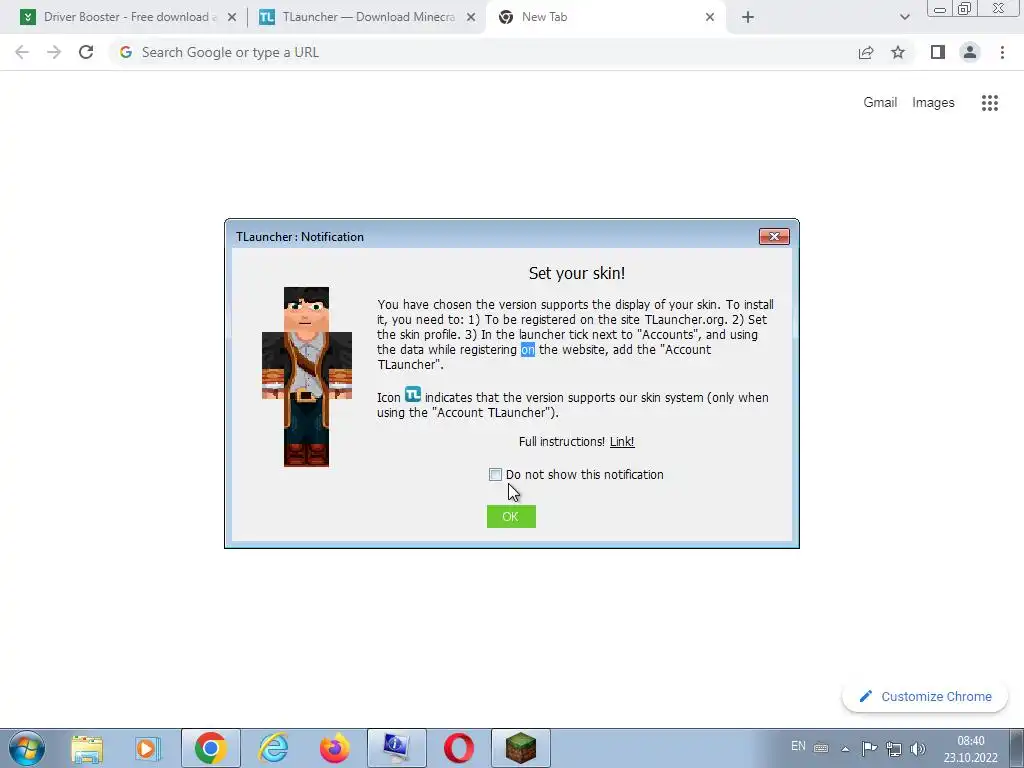Viewport: 1024px width, 768px height.
Task: Show hidden system tray icons
Action: click(845, 749)
